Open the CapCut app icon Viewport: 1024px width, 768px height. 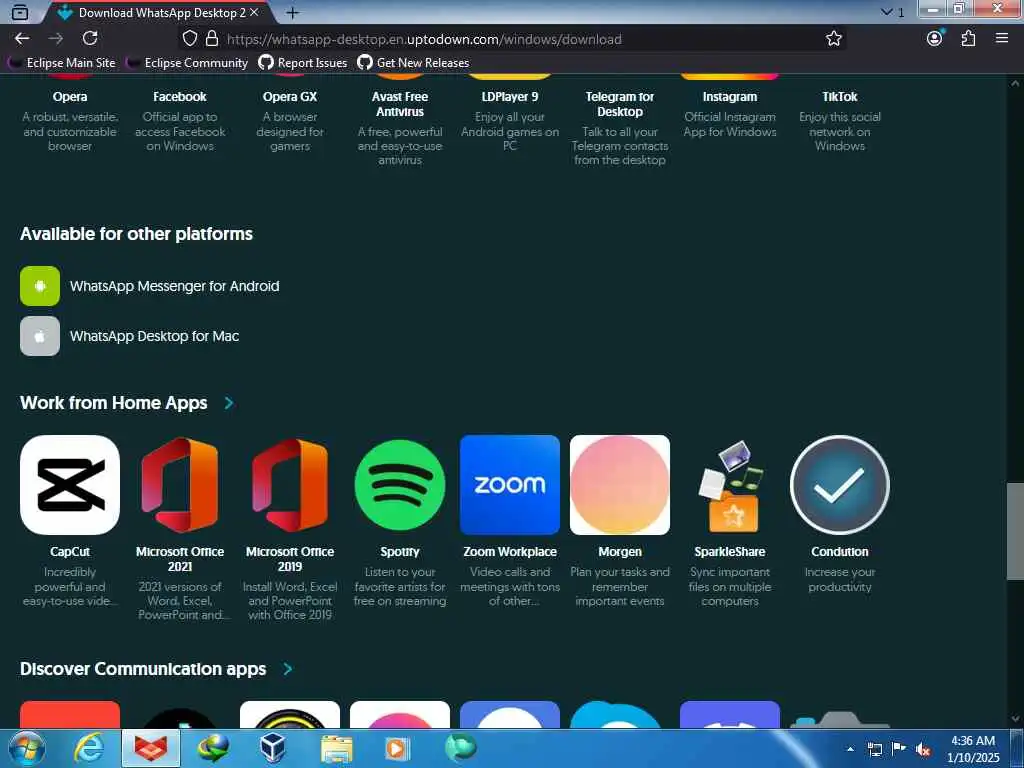click(70, 485)
